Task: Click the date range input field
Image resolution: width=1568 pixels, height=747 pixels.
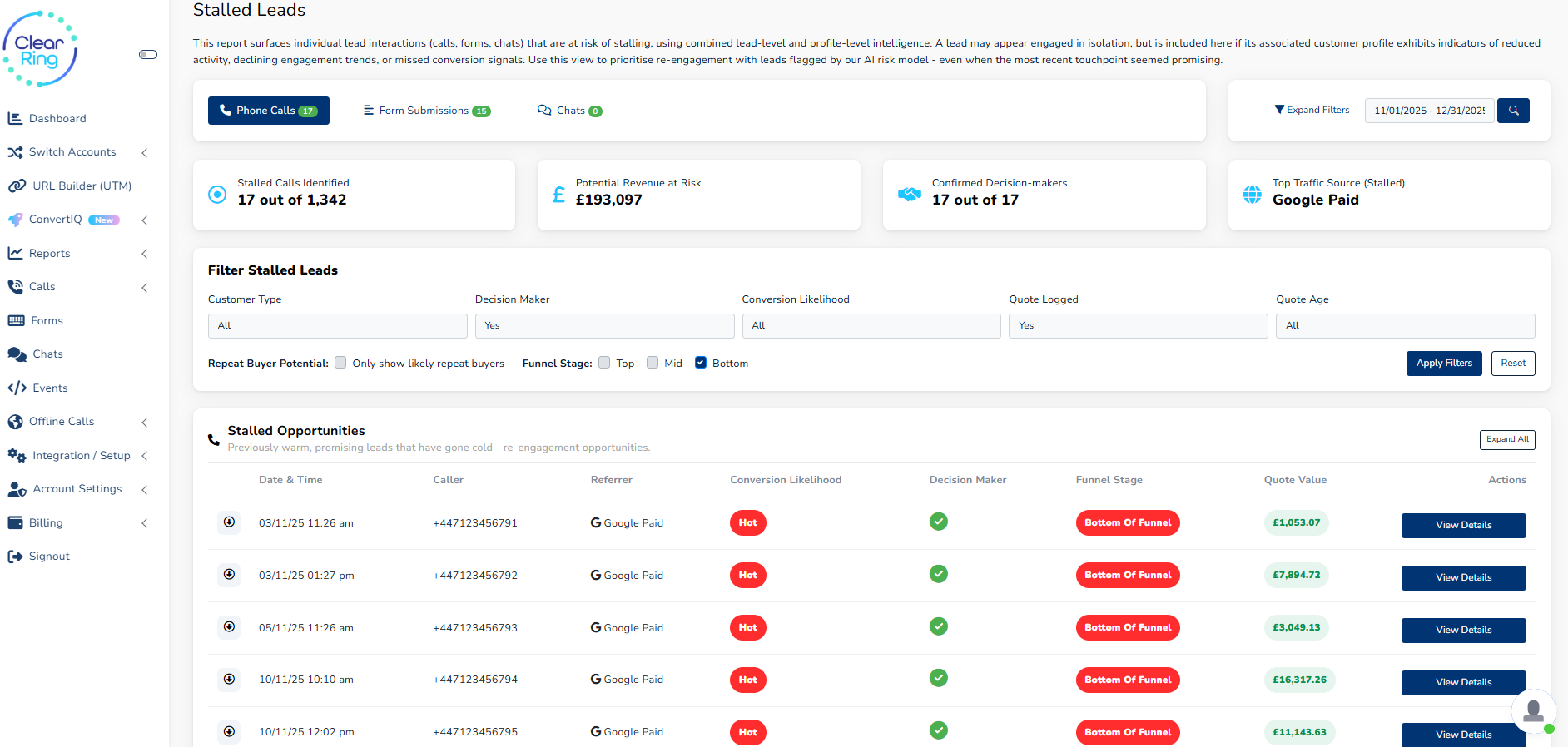Action: (1429, 111)
